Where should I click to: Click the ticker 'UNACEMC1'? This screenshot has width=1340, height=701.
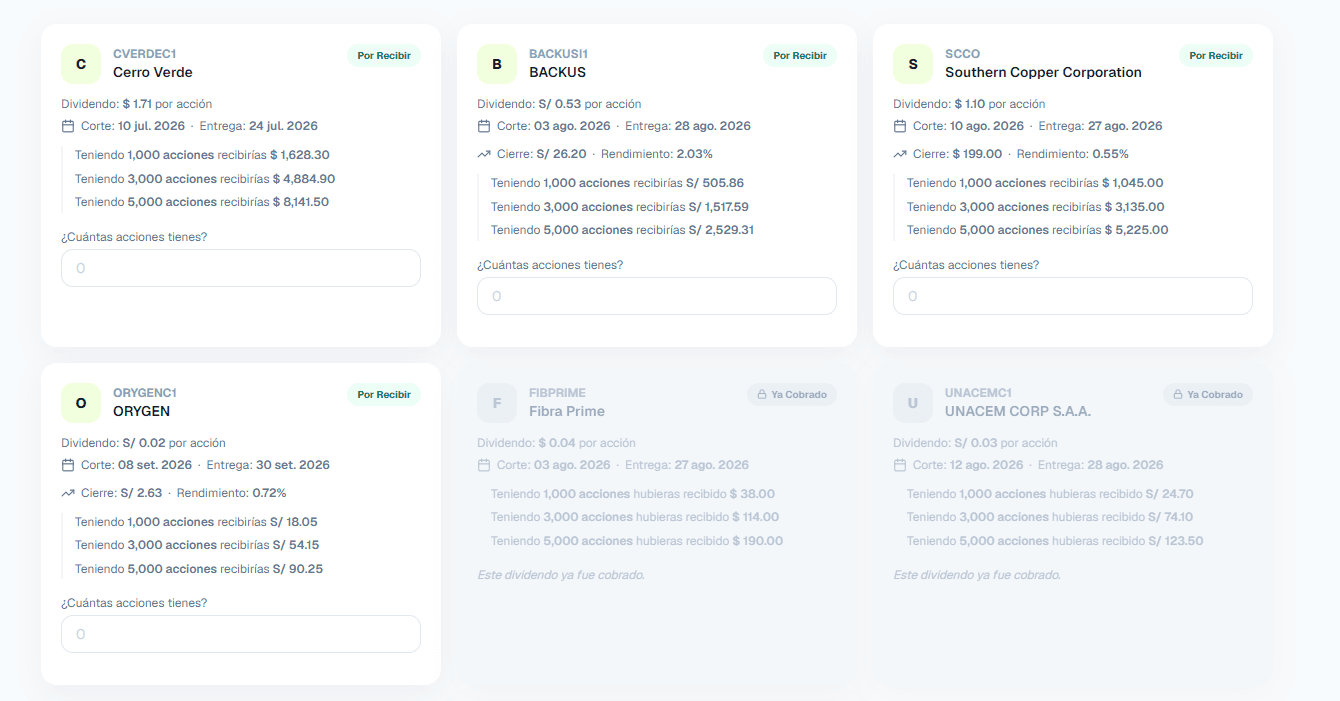pos(979,393)
